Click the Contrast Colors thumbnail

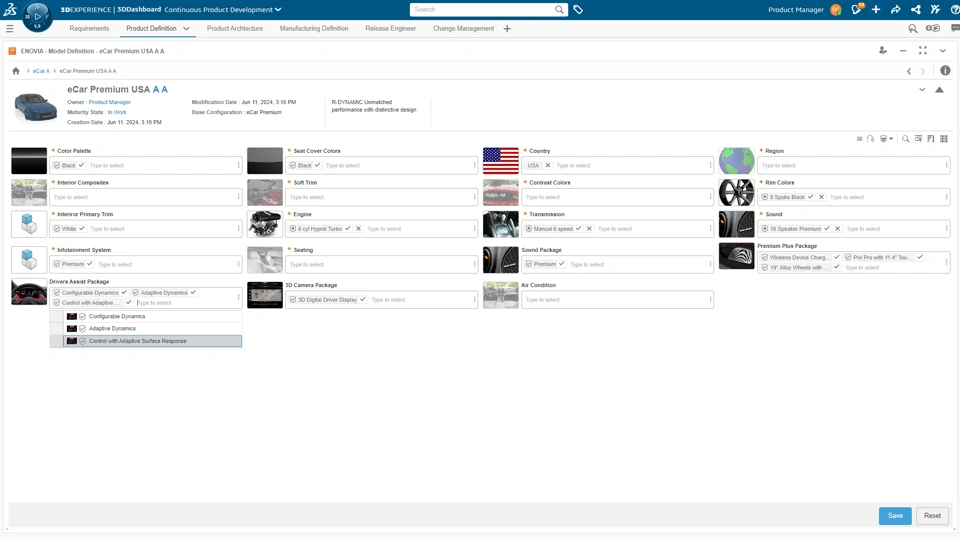pyautogui.click(x=500, y=192)
